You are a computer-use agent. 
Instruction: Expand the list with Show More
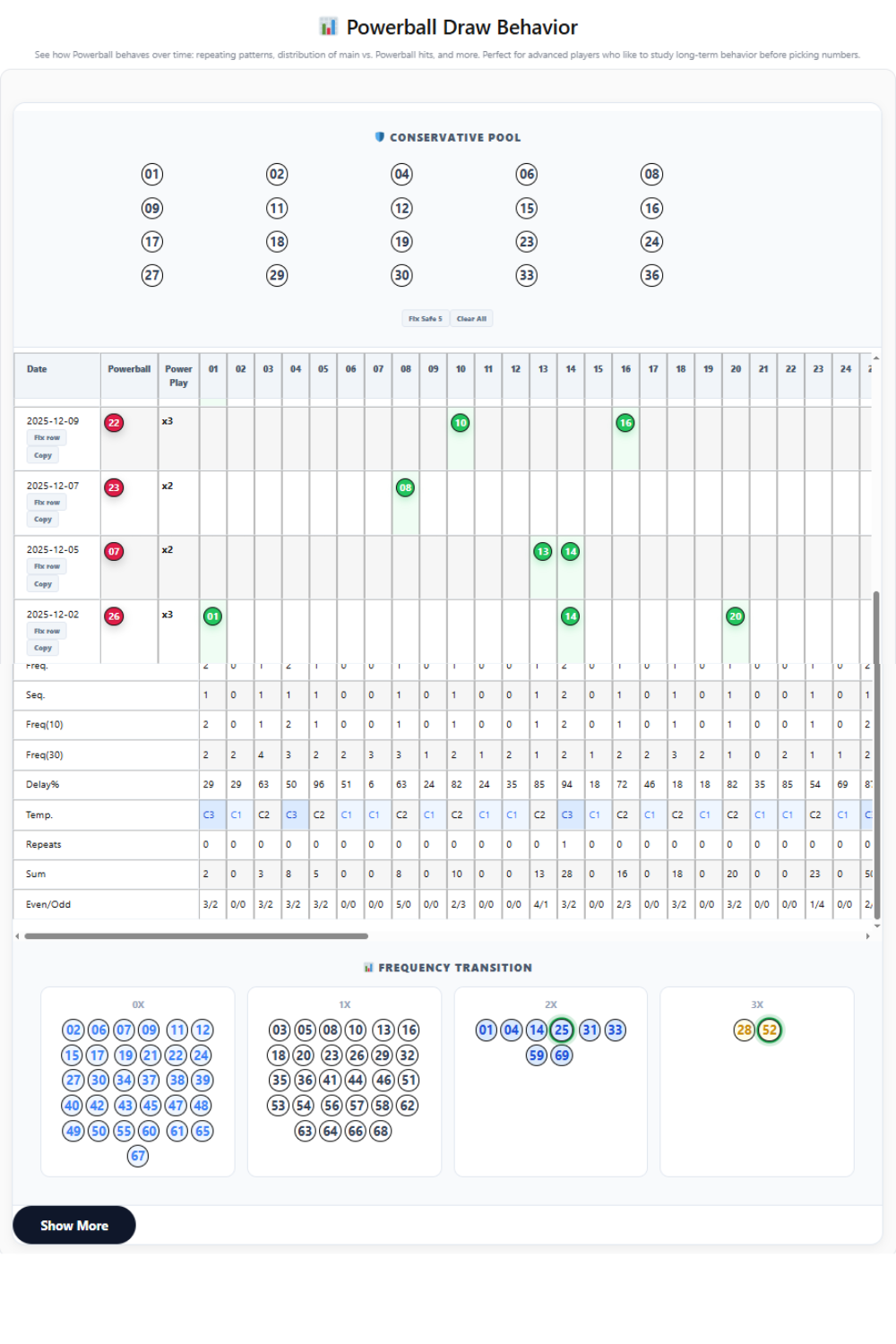[x=74, y=1225]
